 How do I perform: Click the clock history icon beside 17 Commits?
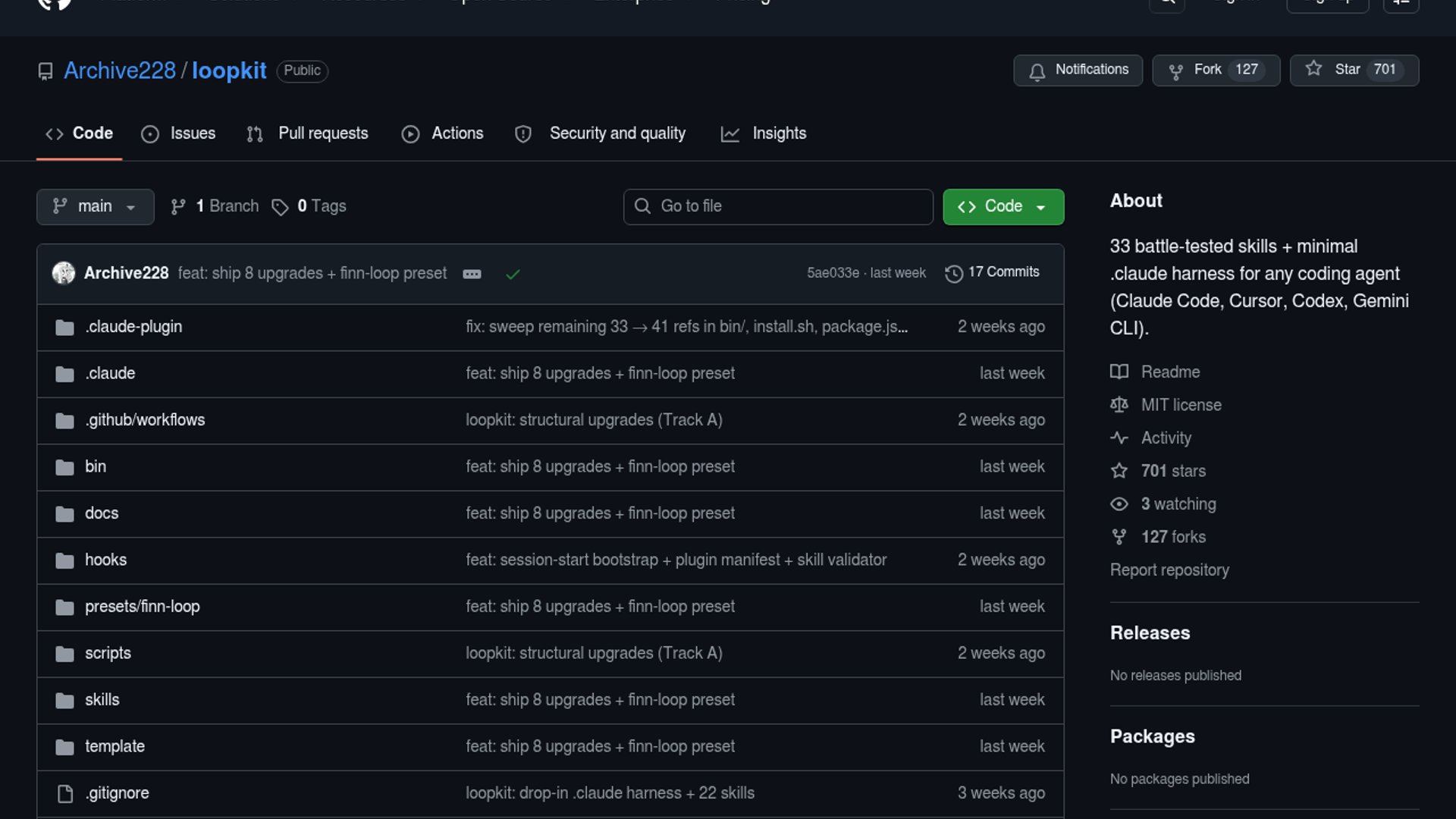point(954,274)
